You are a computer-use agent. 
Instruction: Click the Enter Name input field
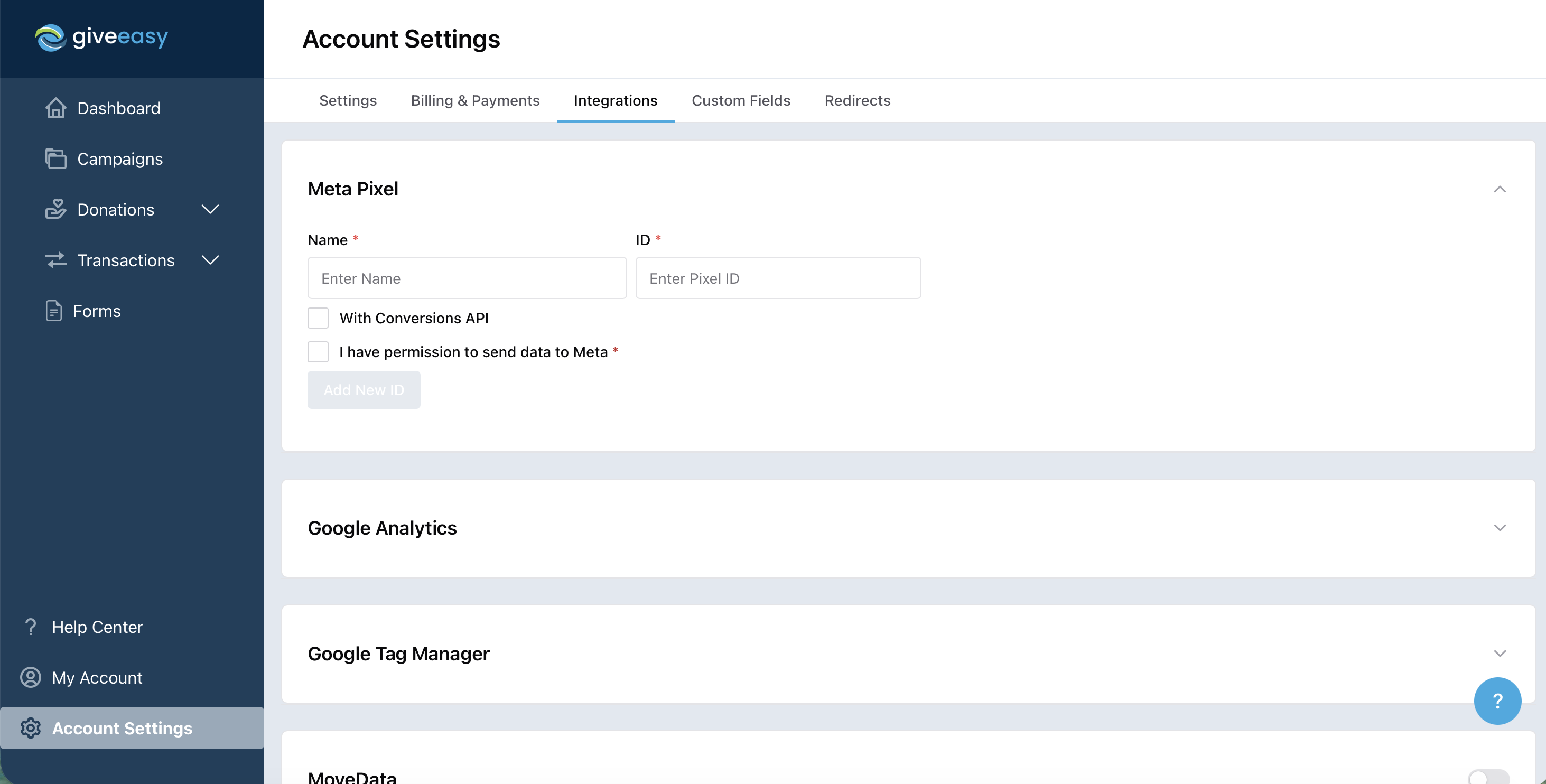[x=467, y=278]
